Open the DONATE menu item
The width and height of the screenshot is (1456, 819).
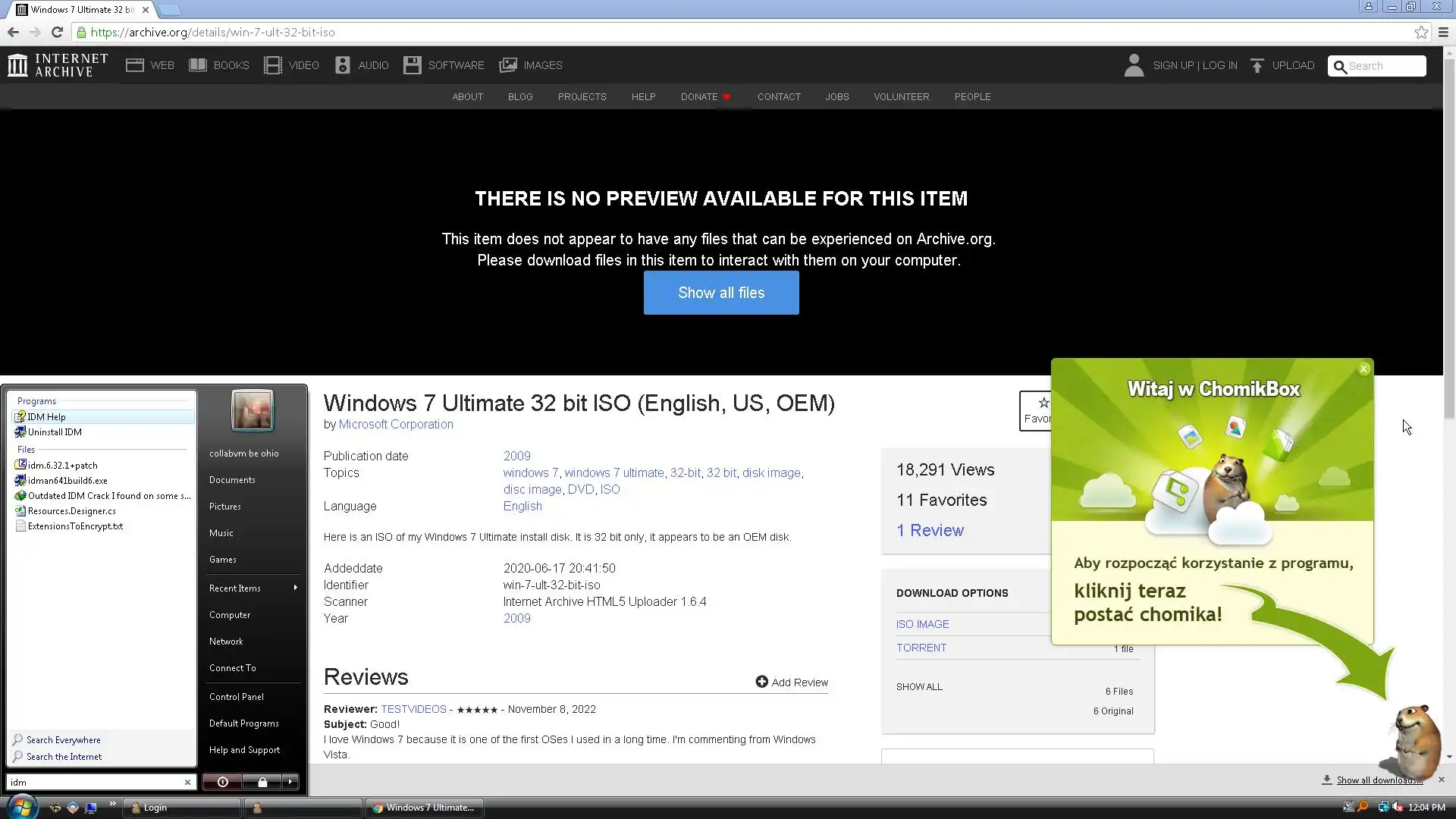coord(698,96)
